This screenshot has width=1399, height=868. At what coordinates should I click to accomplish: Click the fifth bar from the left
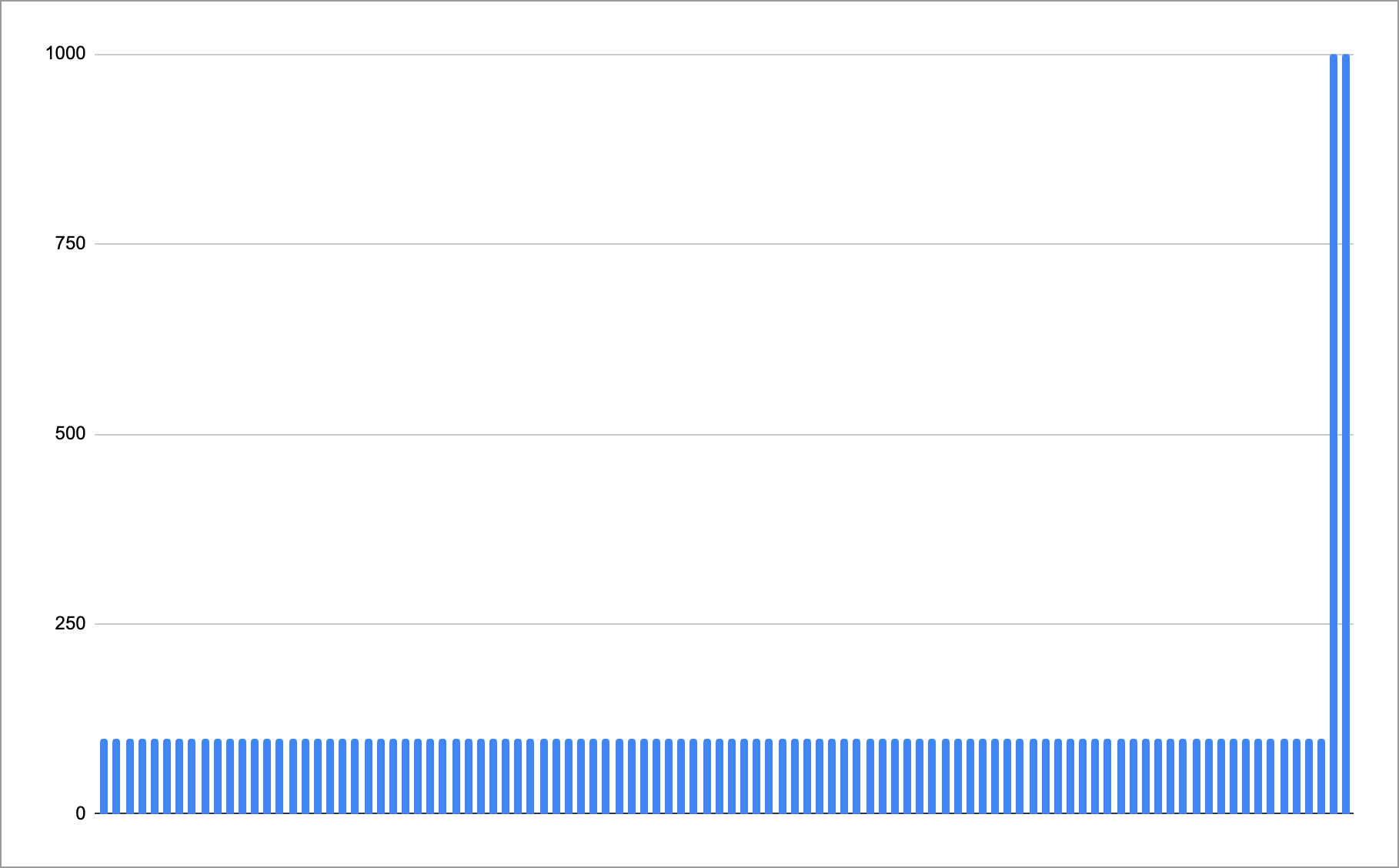coord(155,776)
